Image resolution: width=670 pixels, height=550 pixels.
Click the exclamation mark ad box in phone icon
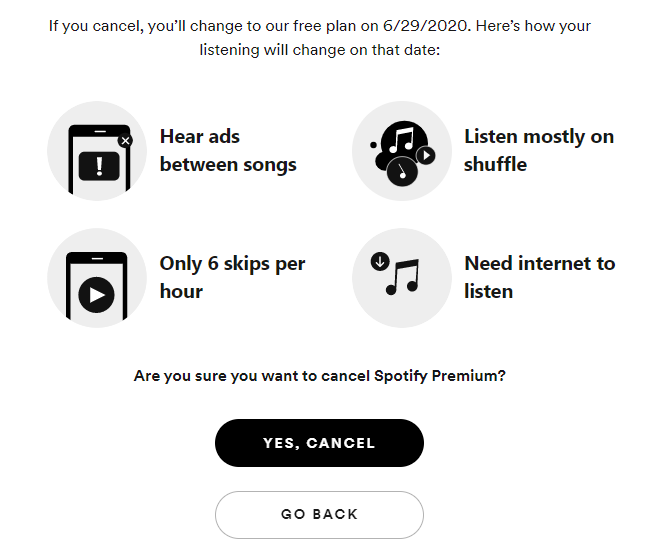(x=99, y=166)
